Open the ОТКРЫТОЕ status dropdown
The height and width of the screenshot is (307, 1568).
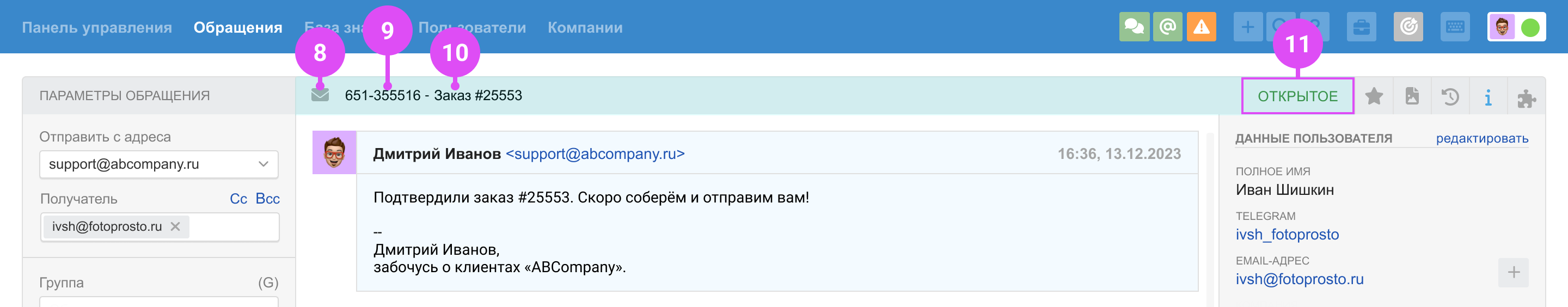pos(1297,96)
